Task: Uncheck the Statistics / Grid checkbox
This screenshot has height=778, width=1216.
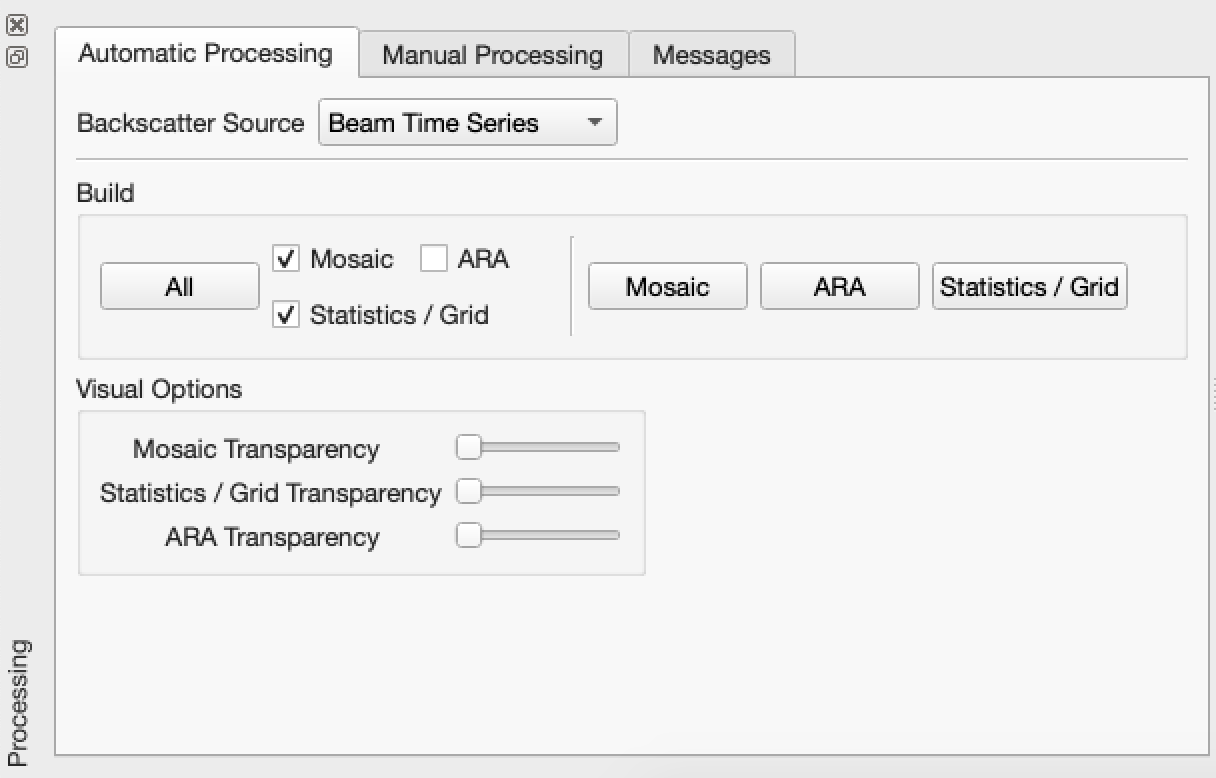Action: point(286,315)
